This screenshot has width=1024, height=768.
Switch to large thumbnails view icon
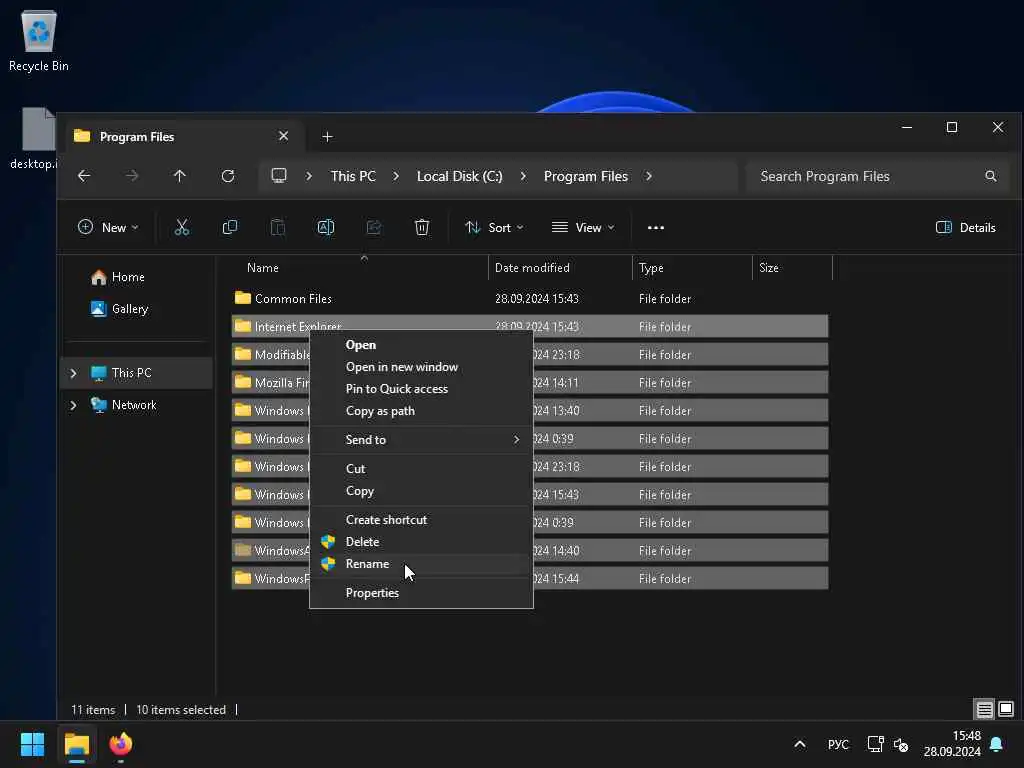click(x=1006, y=709)
